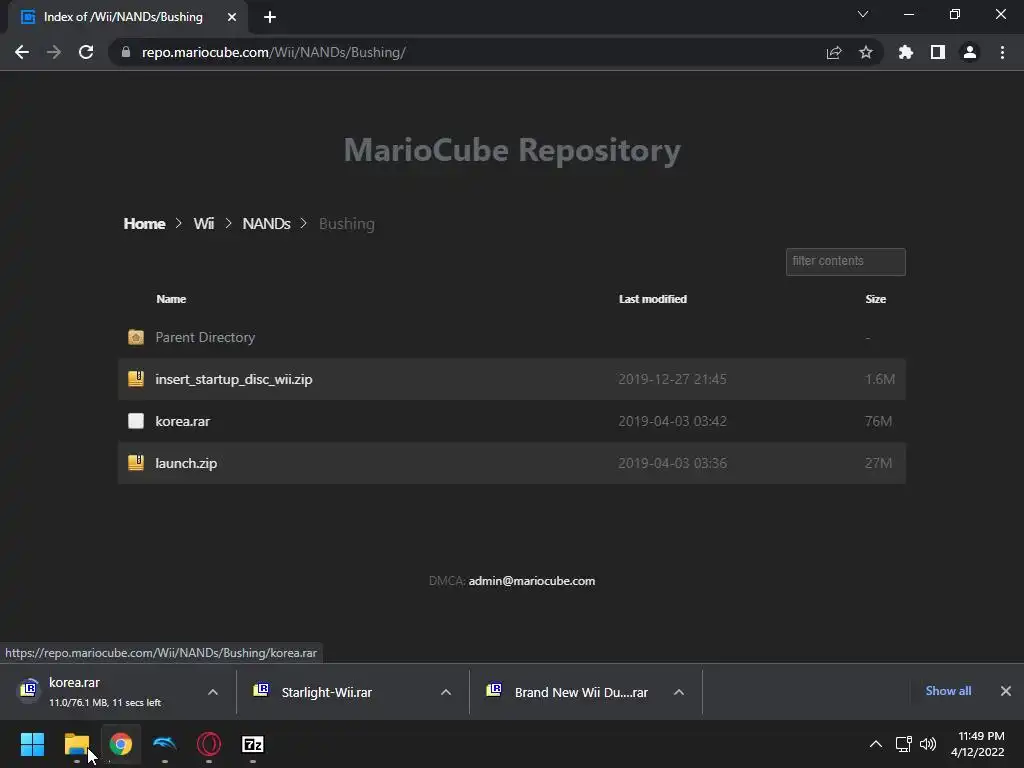1024x768 pixels.
Task: Sort by Size column header
Action: [876, 299]
